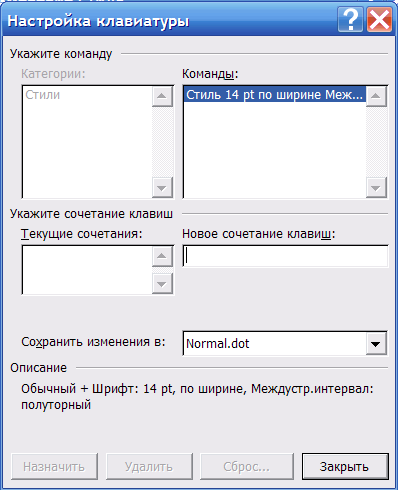This screenshot has height=490, width=398.
Task: Select command Стиль 14 pt по ширине
Action: 275,95
